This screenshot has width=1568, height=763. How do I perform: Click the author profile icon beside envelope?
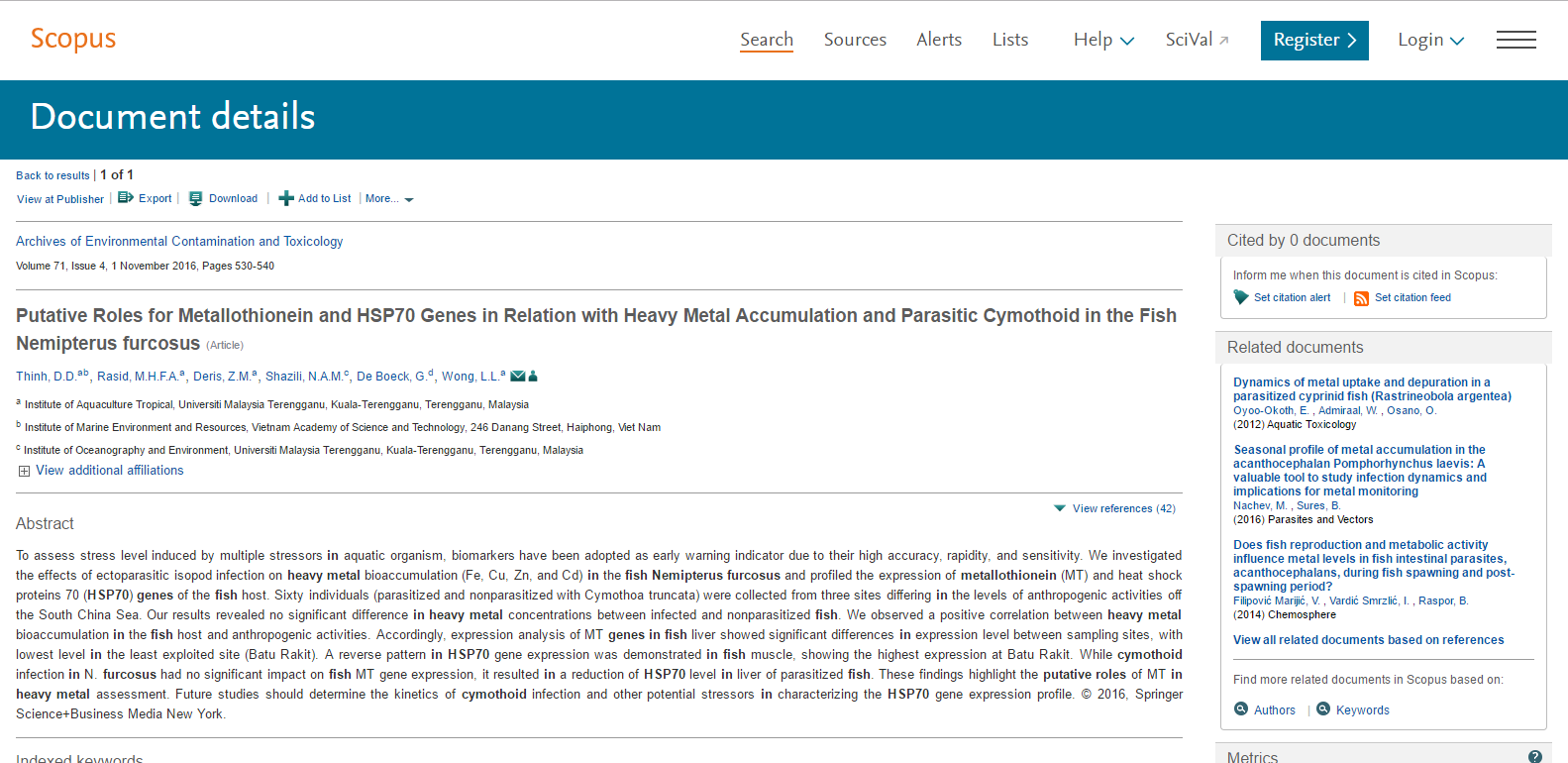pos(533,376)
